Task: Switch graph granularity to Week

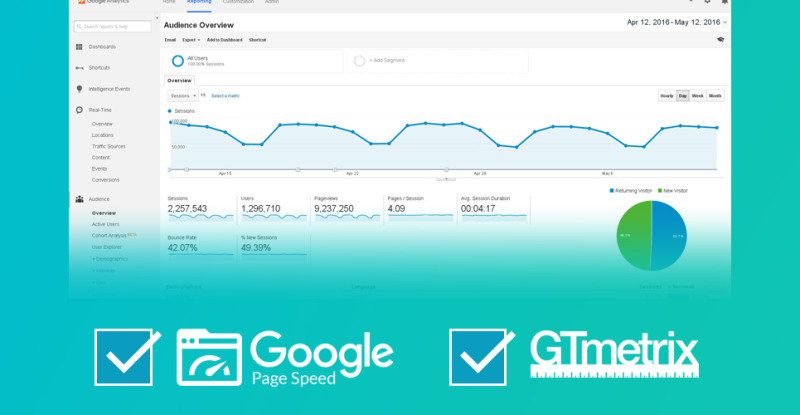Action: click(x=697, y=95)
